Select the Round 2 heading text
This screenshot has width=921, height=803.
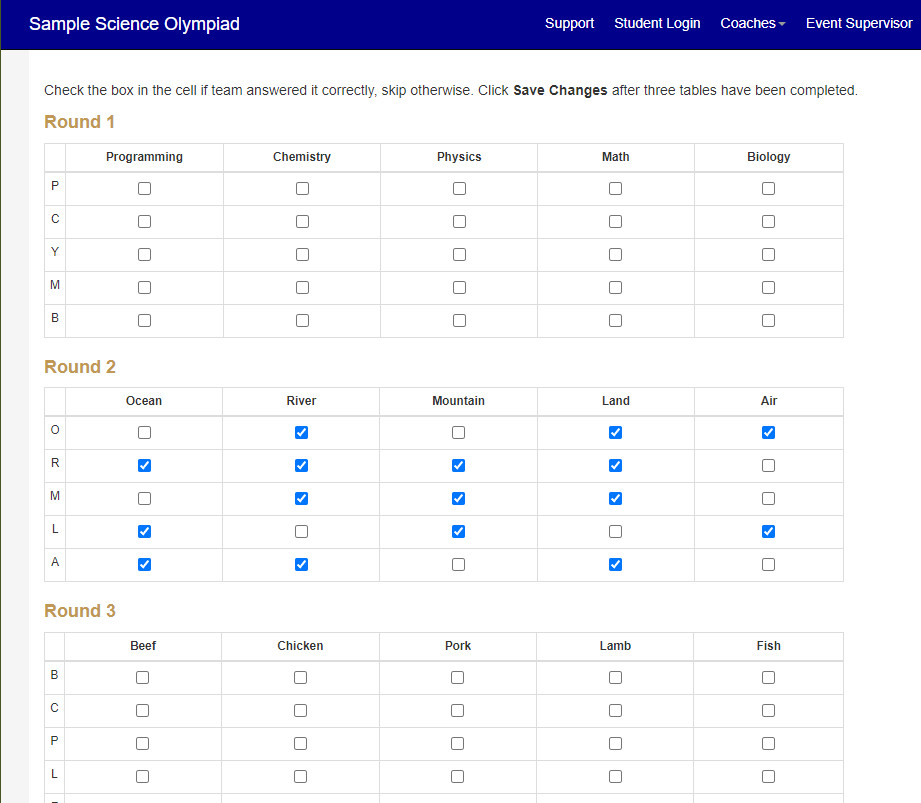pos(80,367)
